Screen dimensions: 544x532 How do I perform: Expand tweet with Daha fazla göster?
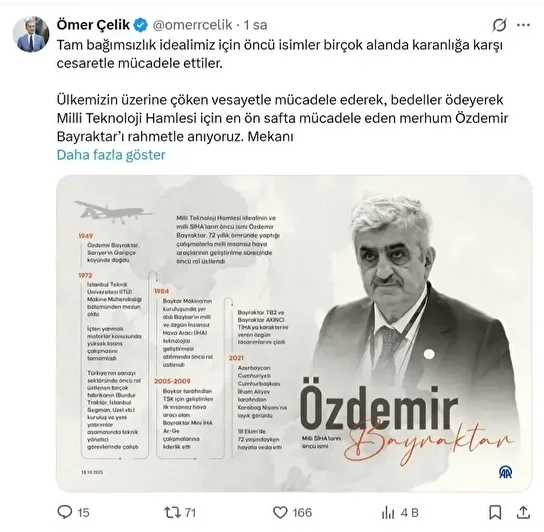click(x=111, y=155)
